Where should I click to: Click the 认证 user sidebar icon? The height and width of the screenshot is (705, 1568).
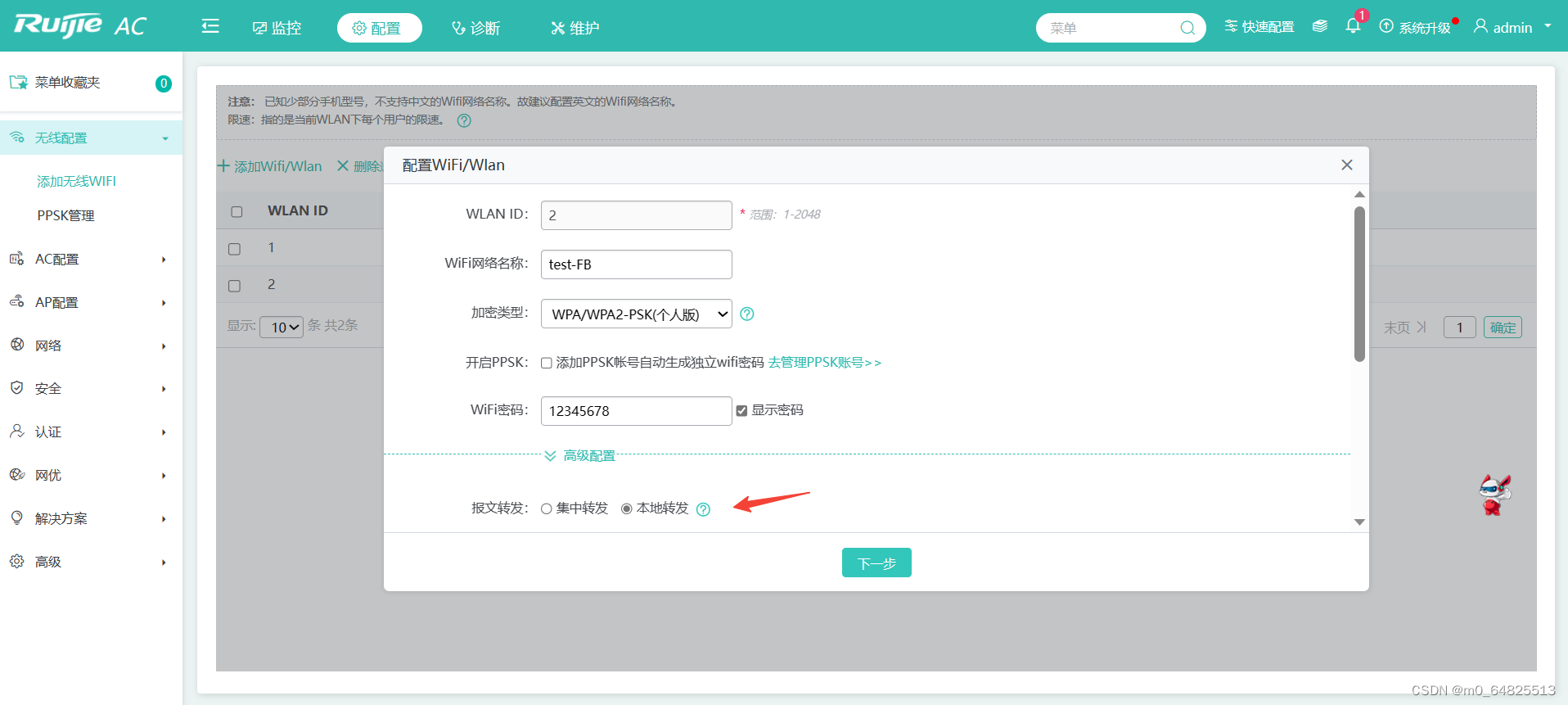tap(16, 431)
